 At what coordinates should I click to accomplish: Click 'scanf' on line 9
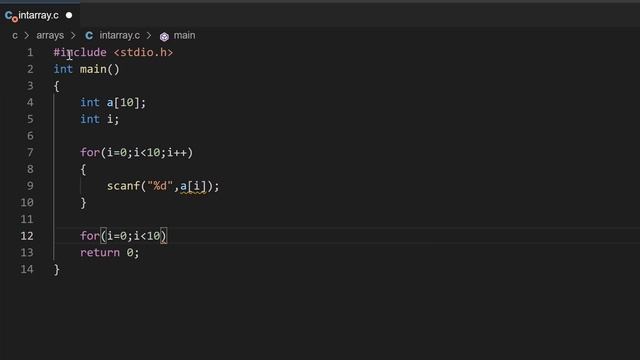click(123, 186)
